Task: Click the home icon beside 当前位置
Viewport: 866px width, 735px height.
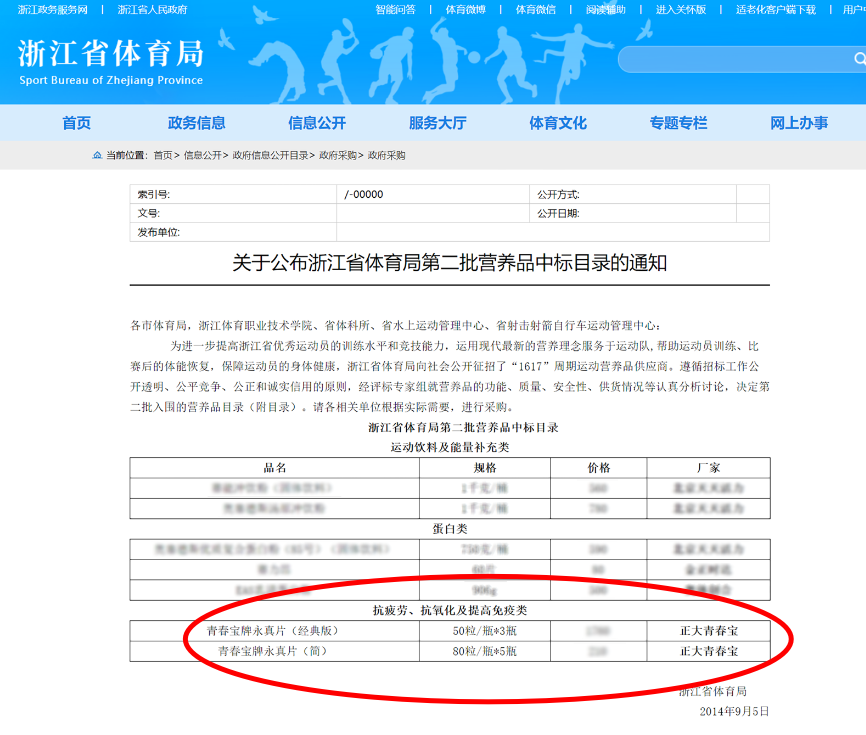Action: coord(97,155)
